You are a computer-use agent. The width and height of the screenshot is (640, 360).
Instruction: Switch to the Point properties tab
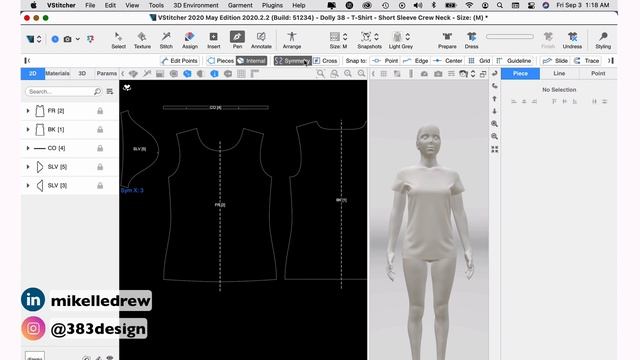click(x=598, y=73)
